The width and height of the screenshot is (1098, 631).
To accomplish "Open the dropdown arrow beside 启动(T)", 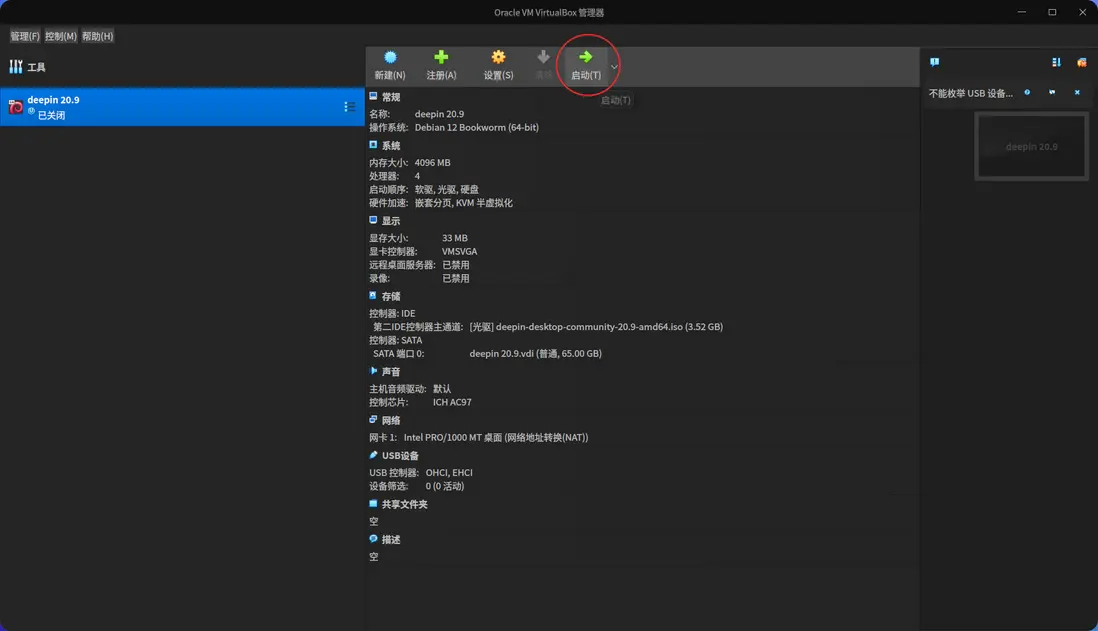I will (x=614, y=67).
